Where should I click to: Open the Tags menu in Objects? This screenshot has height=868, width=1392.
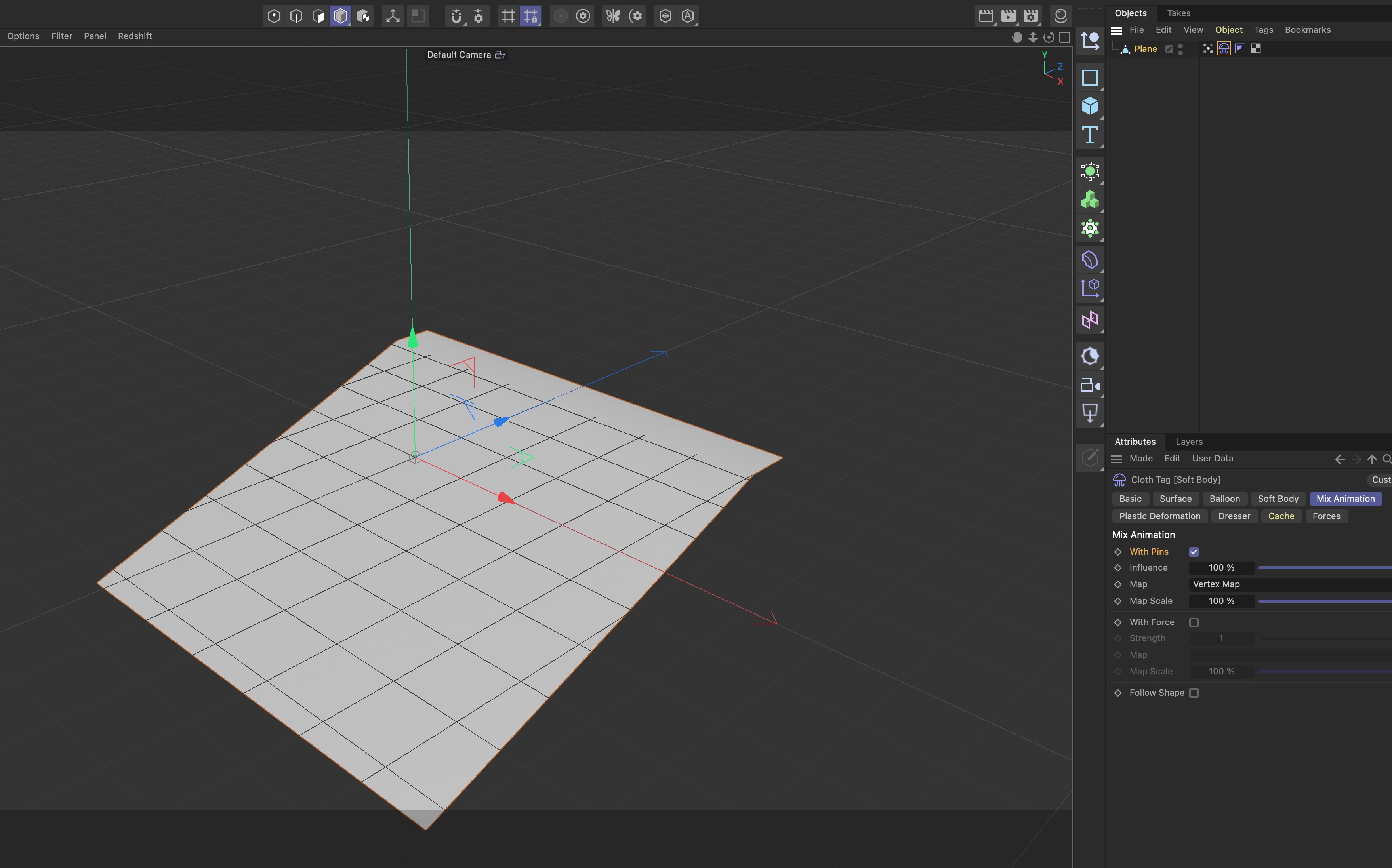click(x=1263, y=30)
